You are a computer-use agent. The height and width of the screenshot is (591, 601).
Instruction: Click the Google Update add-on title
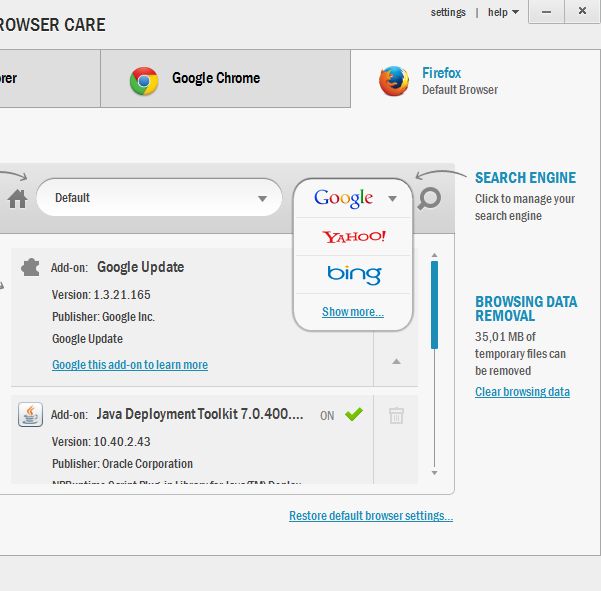[140, 267]
